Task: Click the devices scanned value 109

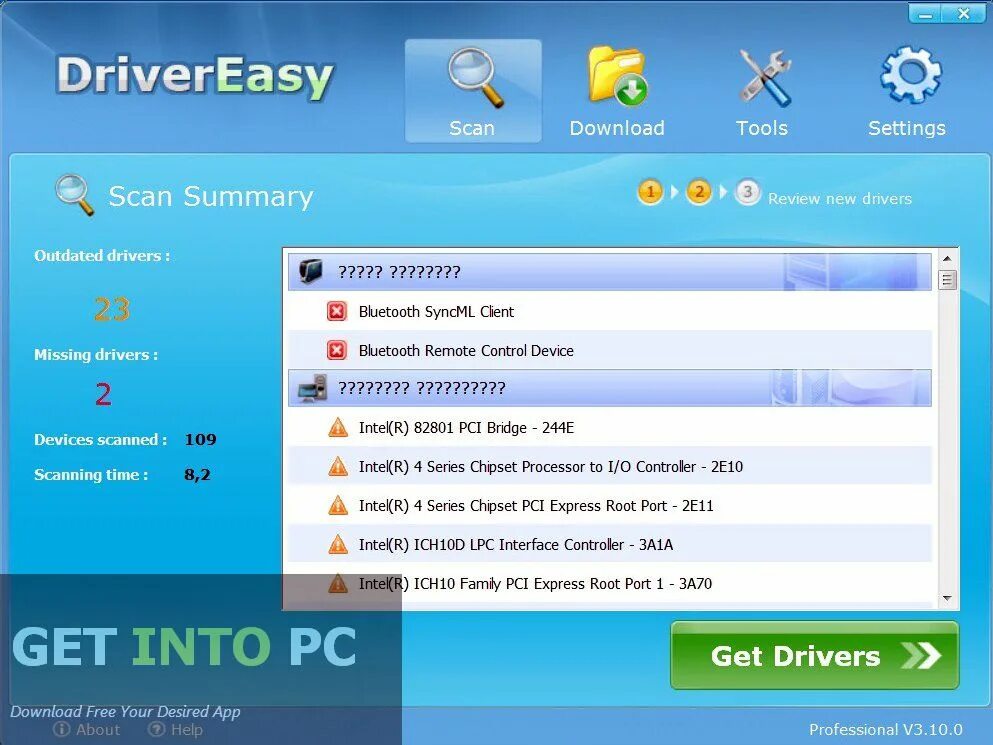Action: click(x=200, y=439)
